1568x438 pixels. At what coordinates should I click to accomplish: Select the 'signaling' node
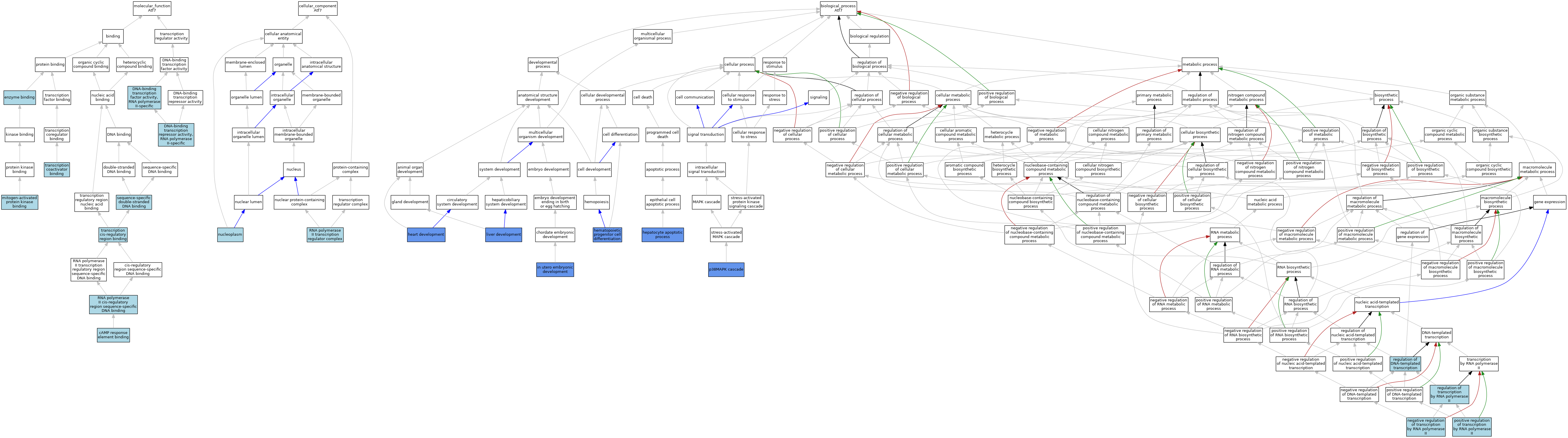pyautogui.click(x=819, y=97)
